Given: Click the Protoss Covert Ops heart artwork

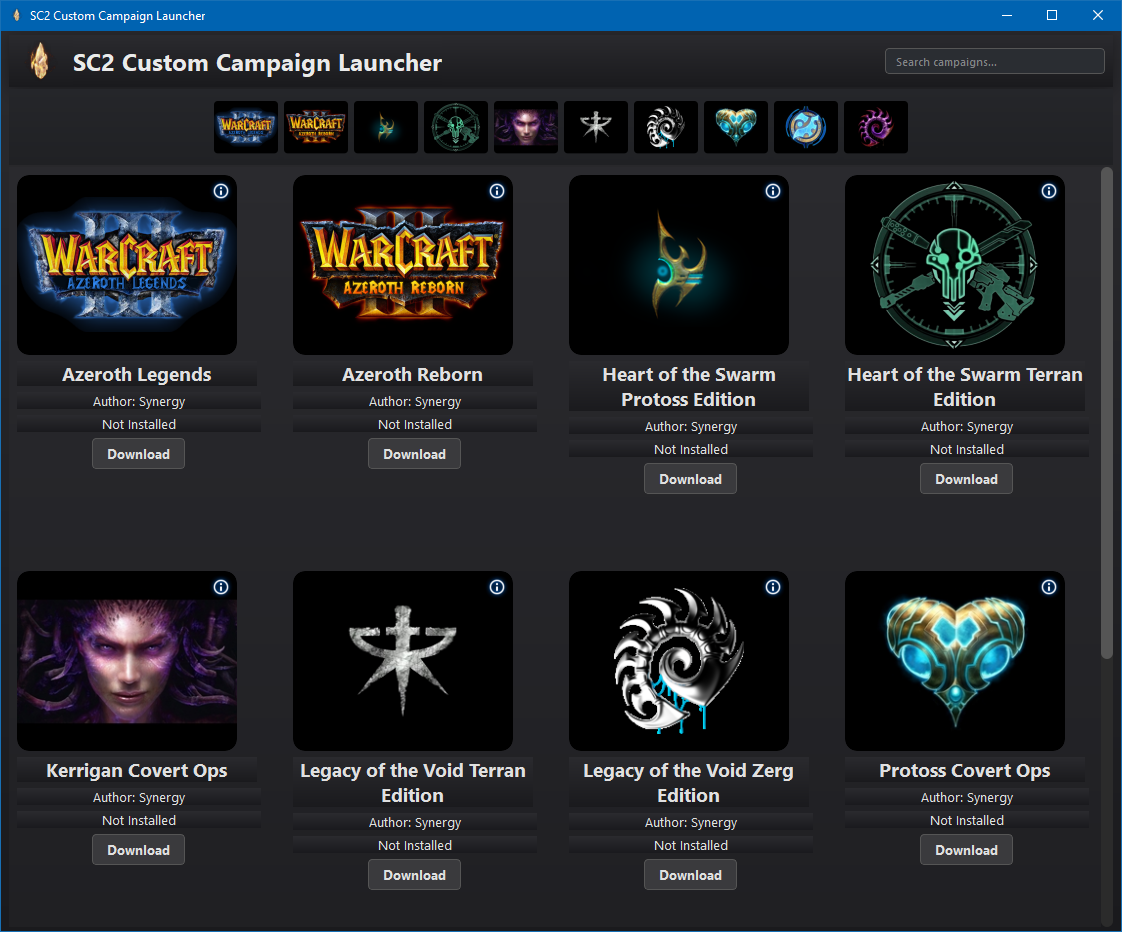Looking at the screenshot, I should point(955,661).
